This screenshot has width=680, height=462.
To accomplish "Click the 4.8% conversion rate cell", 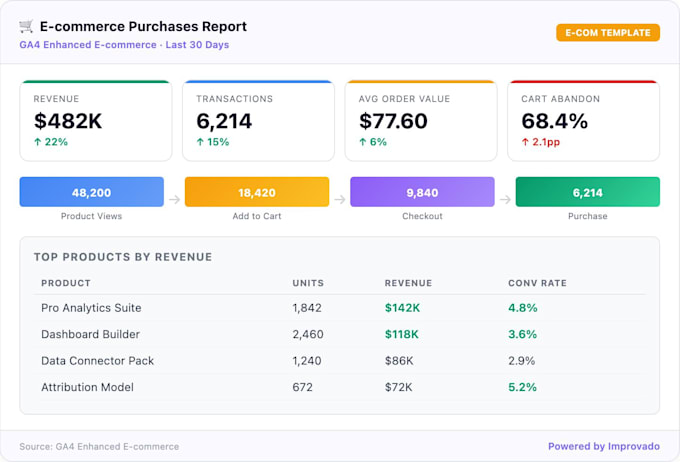I will [x=523, y=308].
